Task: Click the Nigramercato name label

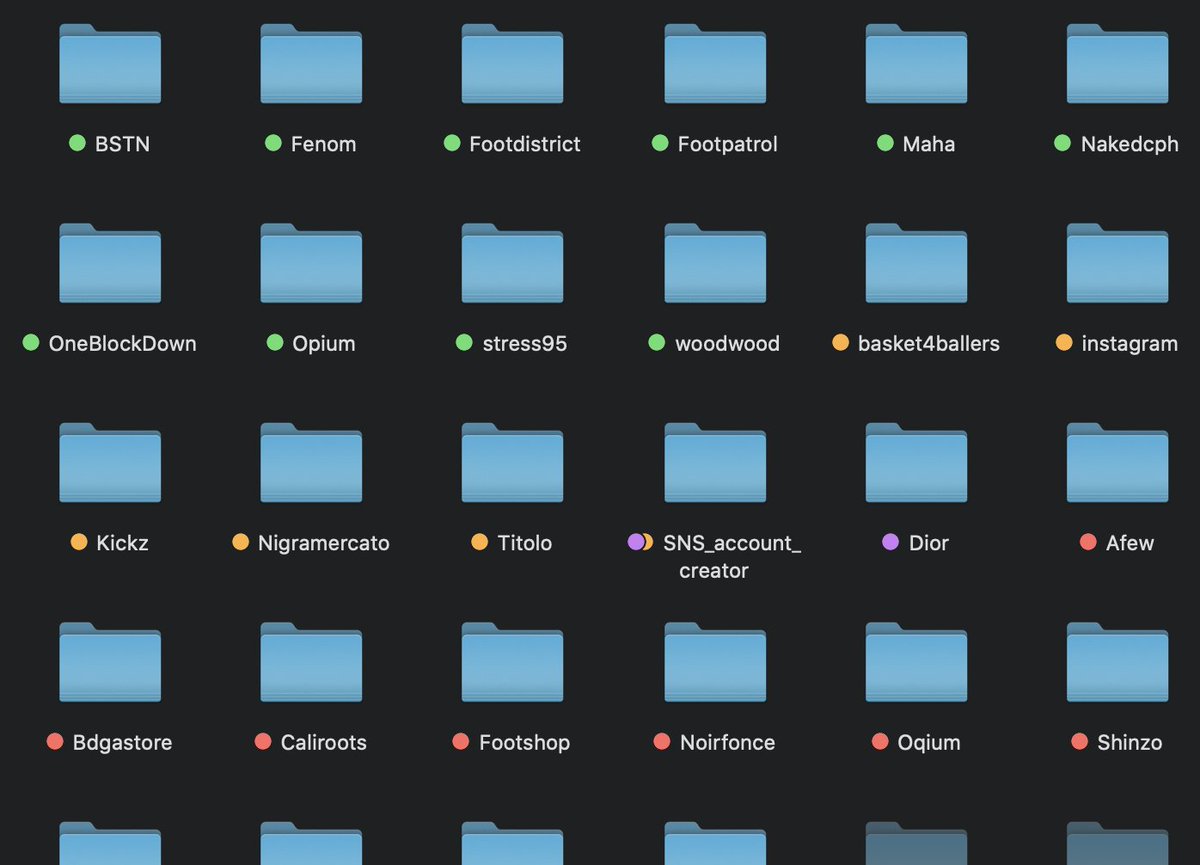Action: (x=323, y=543)
